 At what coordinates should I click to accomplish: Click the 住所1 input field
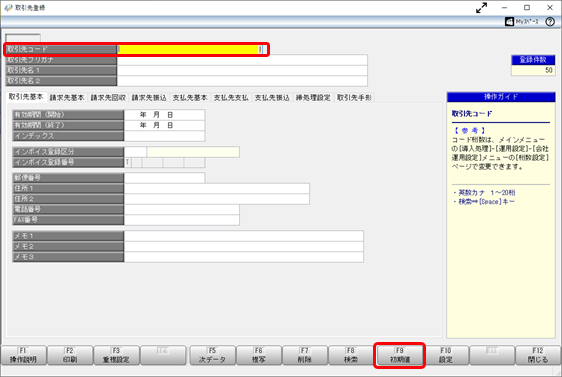pos(217,188)
